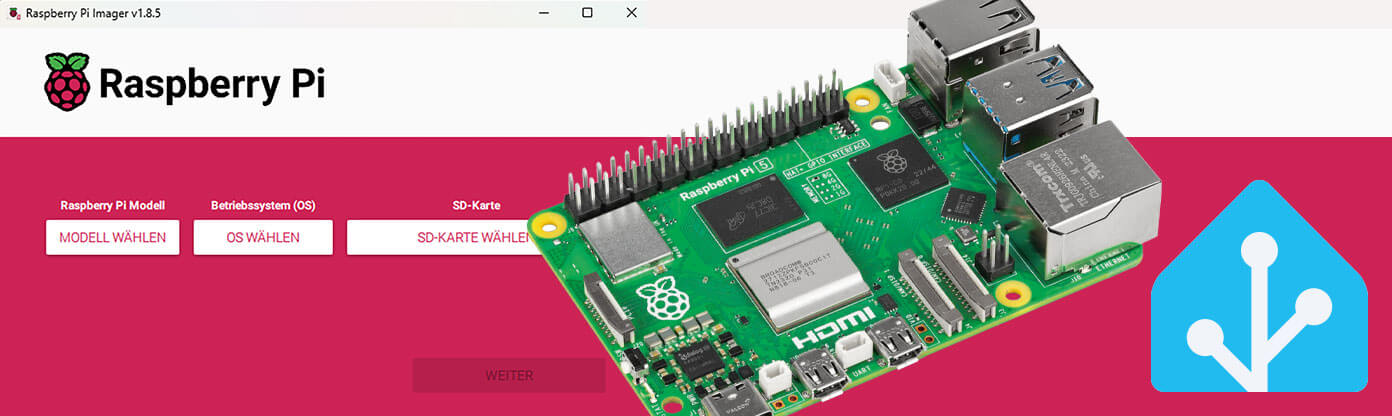Open the MODELL WÄHLEN device selector
This screenshot has width=1392, height=416.
coord(112,238)
